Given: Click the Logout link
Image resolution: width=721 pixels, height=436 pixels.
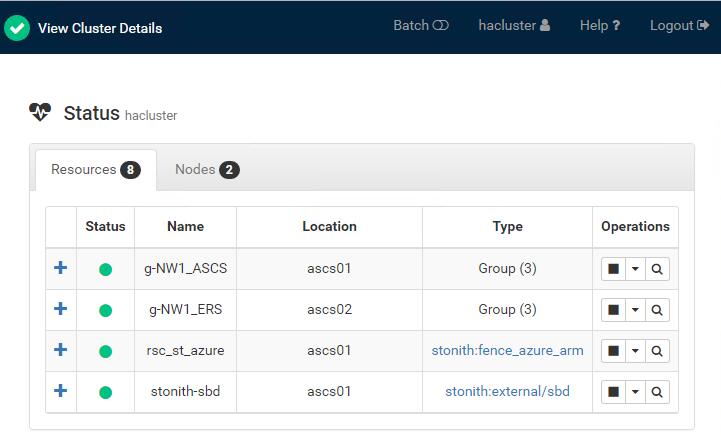Looking at the screenshot, I should tap(679, 25).
